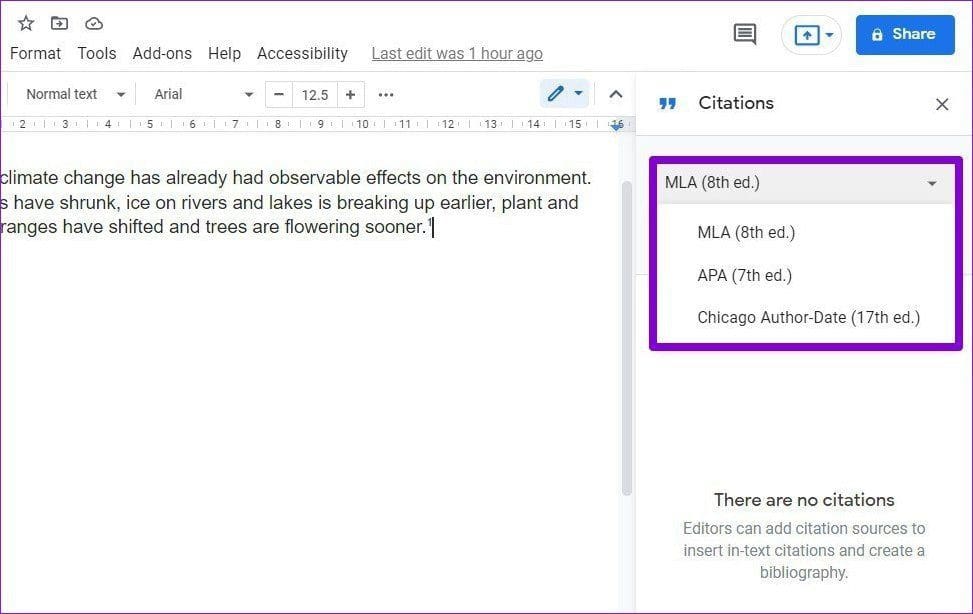
Task: Open the Help menu
Action: [x=224, y=53]
